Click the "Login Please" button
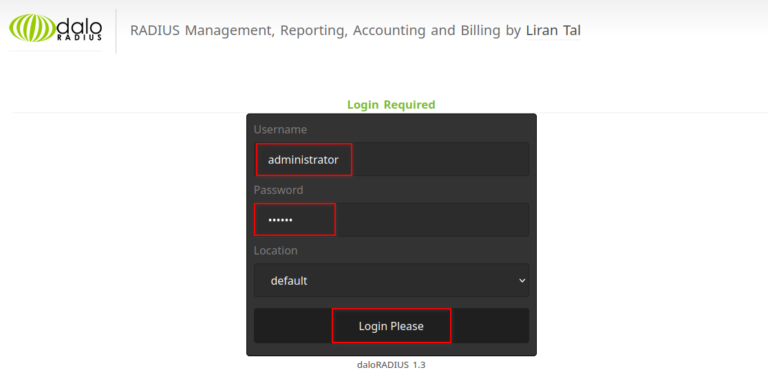The width and height of the screenshot is (768, 392). click(x=391, y=326)
